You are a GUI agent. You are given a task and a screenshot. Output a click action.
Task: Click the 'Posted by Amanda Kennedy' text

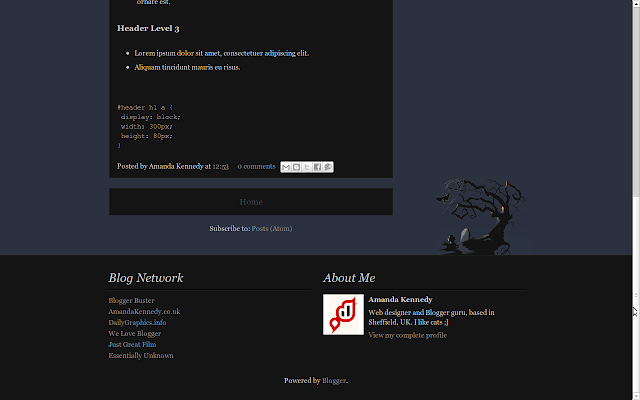pos(160,167)
